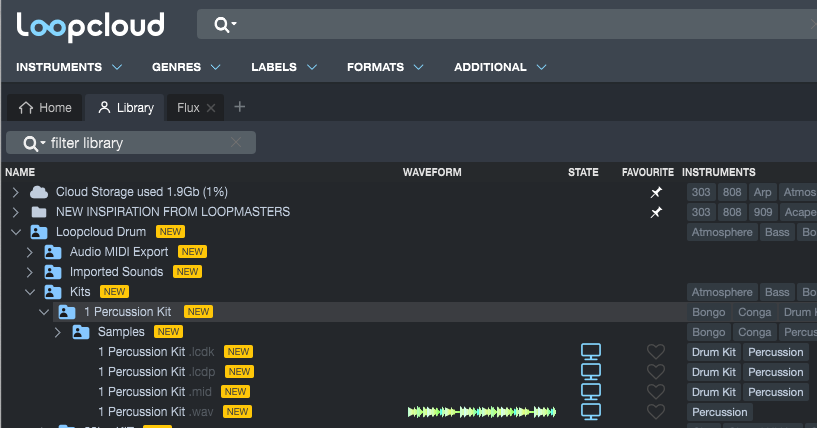
Task: Click the state monitor icon for .mid file
Action: (x=591, y=392)
